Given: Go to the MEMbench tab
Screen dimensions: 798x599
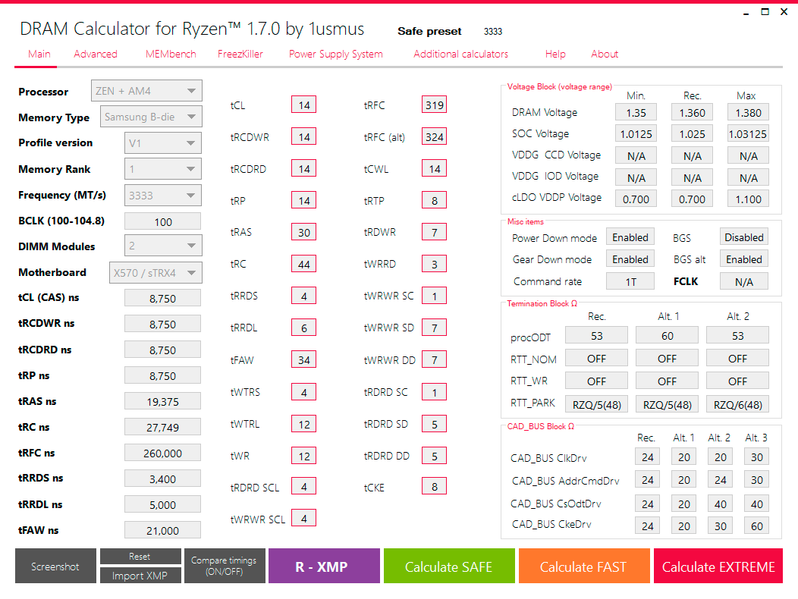Looking at the screenshot, I should (x=170, y=54).
